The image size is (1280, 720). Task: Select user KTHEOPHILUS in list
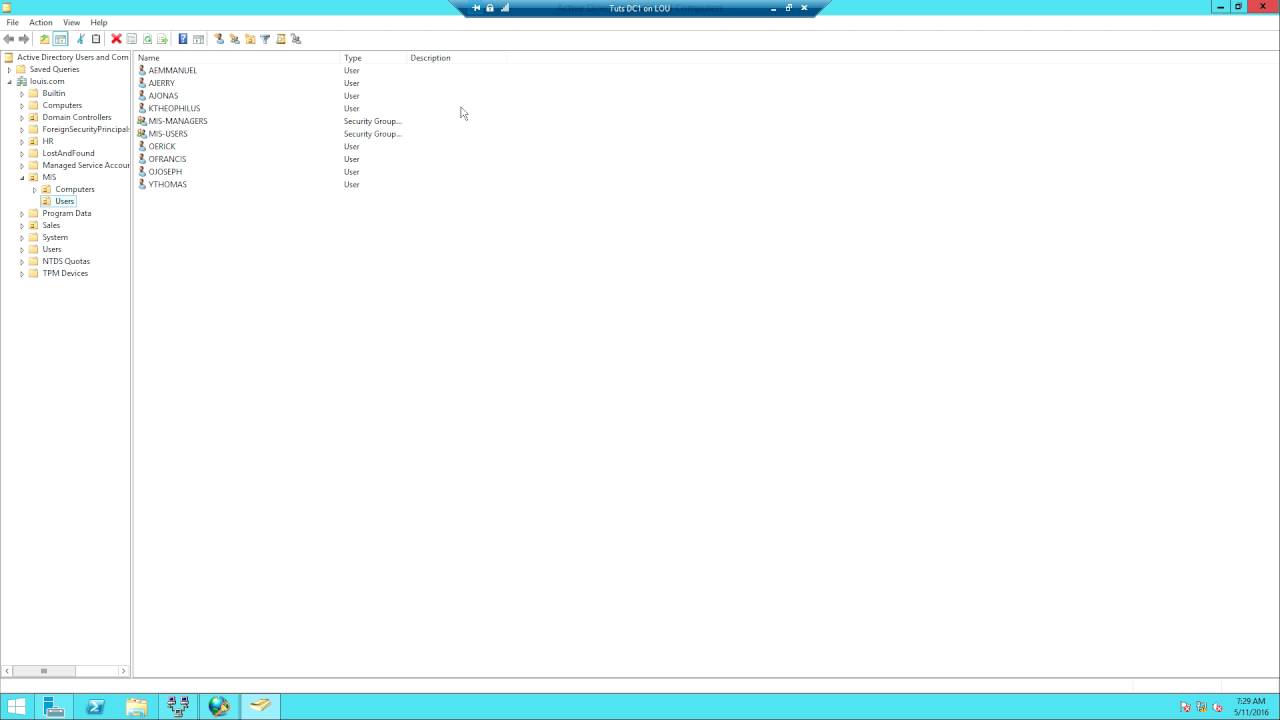pyautogui.click(x=174, y=108)
